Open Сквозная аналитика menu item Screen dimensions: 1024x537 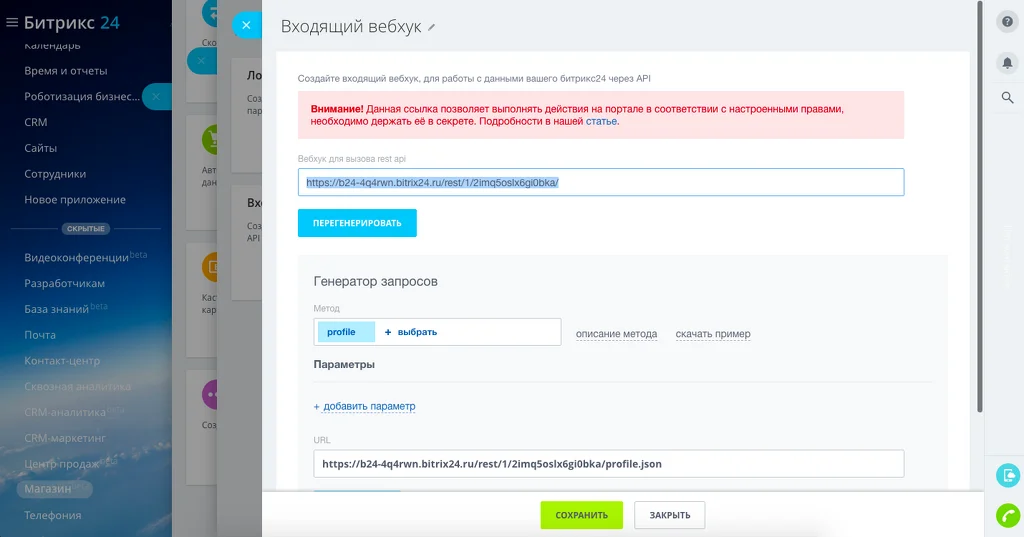(x=77, y=387)
